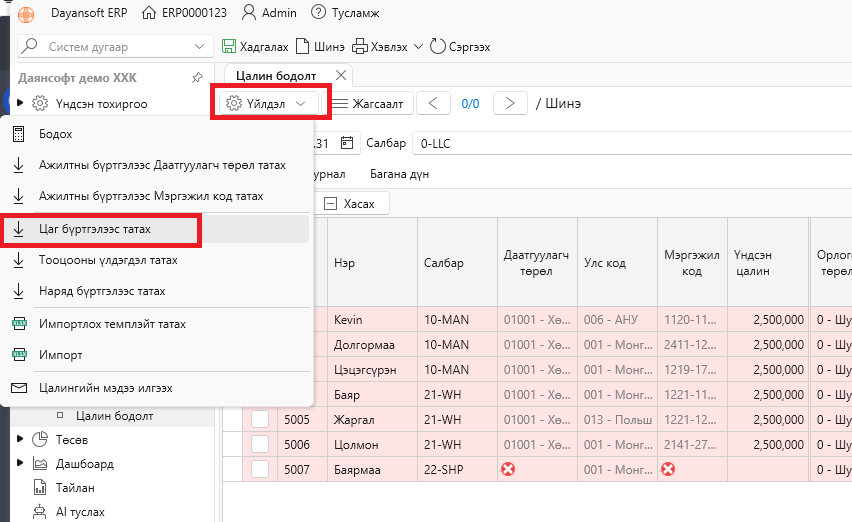Click the Нэр column header
852x522 pixels.
pyautogui.click(x=372, y=262)
